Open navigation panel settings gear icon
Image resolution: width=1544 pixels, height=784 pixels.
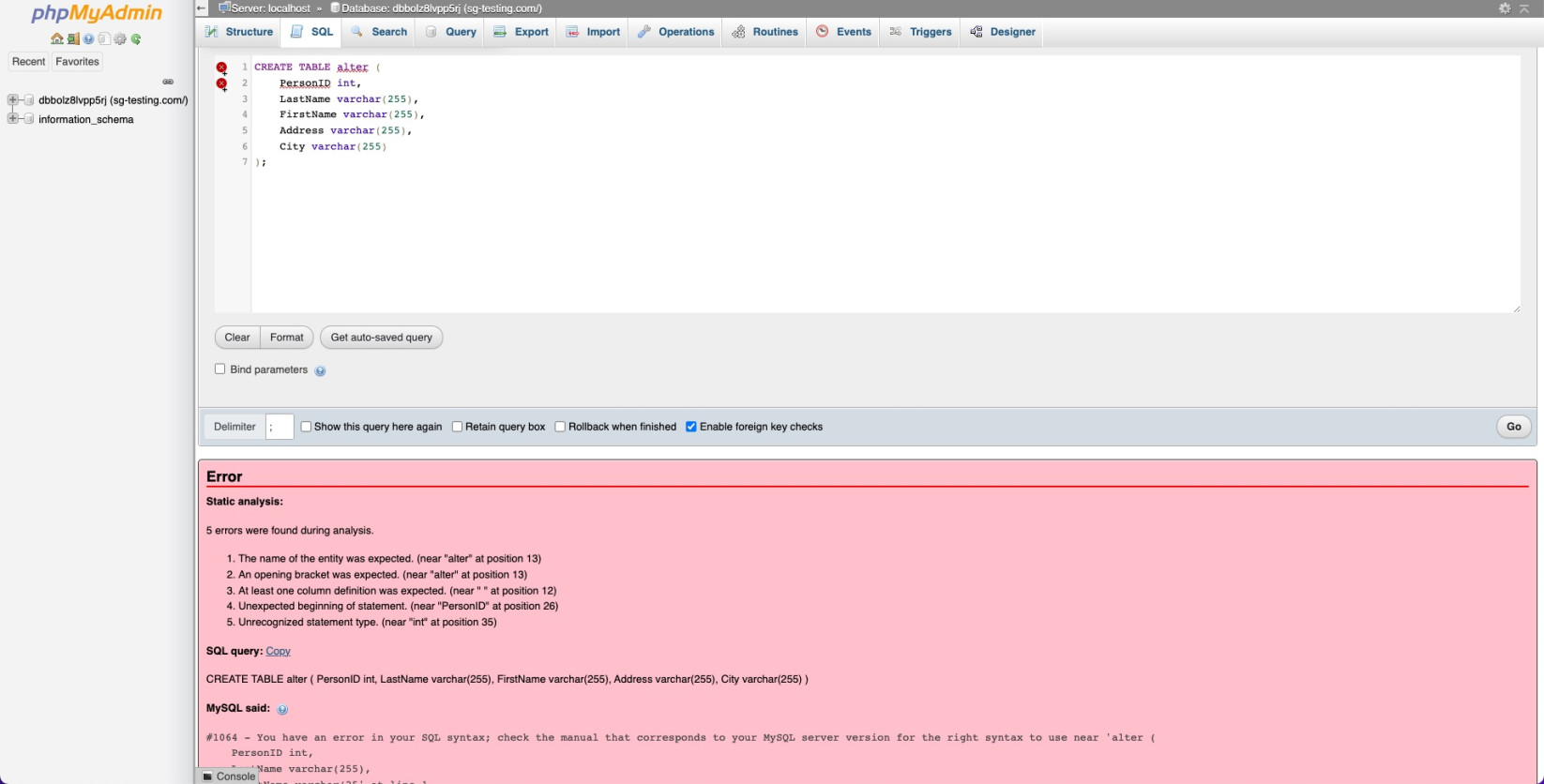coord(120,39)
